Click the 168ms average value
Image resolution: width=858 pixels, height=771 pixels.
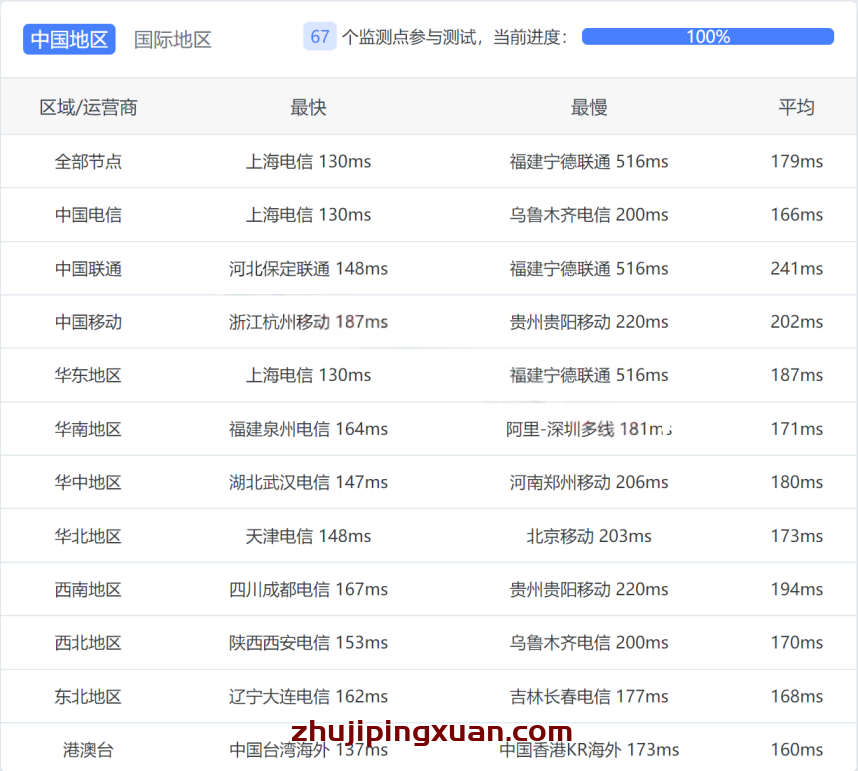click(797, 697)
